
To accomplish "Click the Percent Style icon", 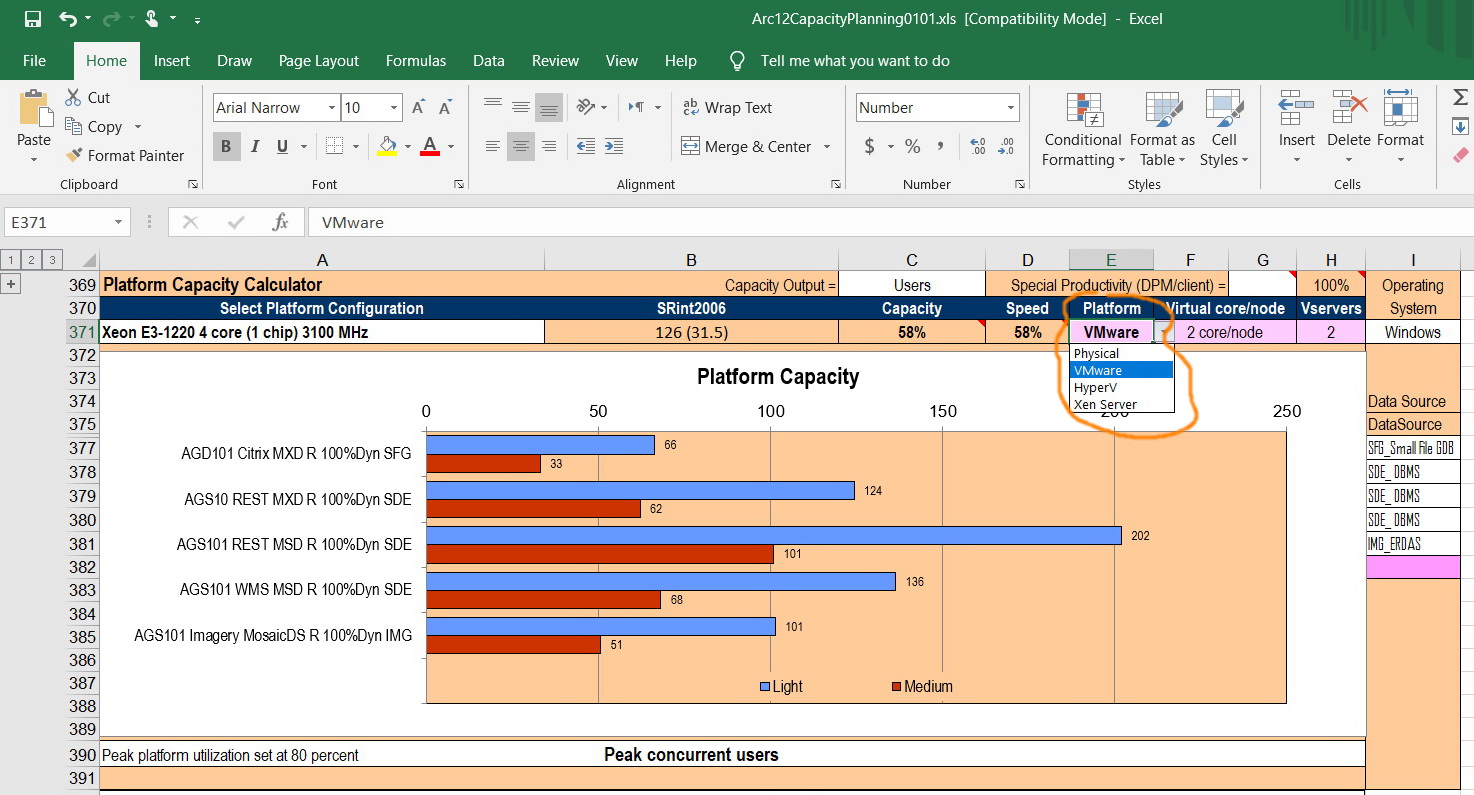I will coord(912,146).
